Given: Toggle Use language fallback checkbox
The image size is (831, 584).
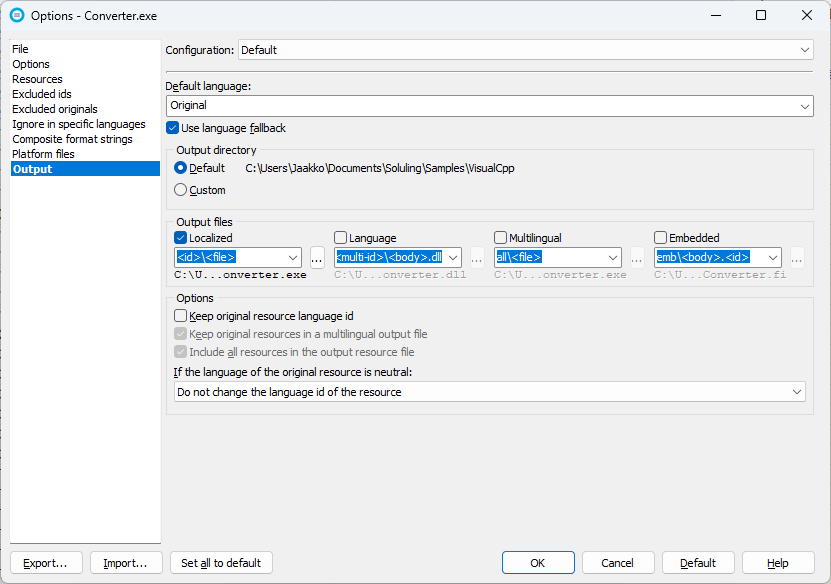Looking at the screenshot, I should (x=172, y=128).
